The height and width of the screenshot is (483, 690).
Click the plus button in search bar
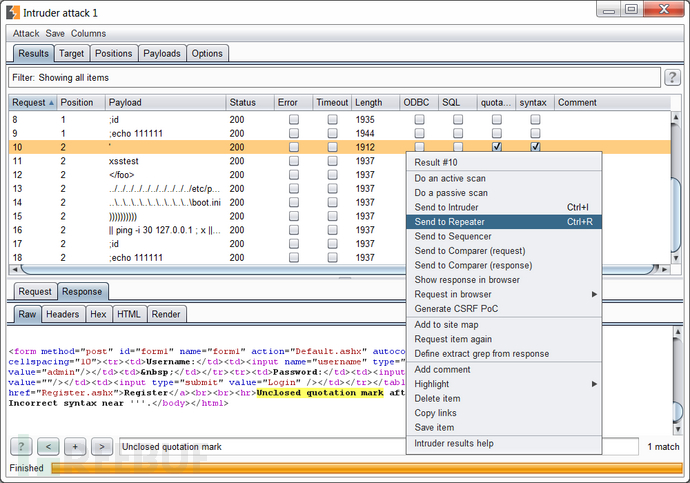point(75,446)
